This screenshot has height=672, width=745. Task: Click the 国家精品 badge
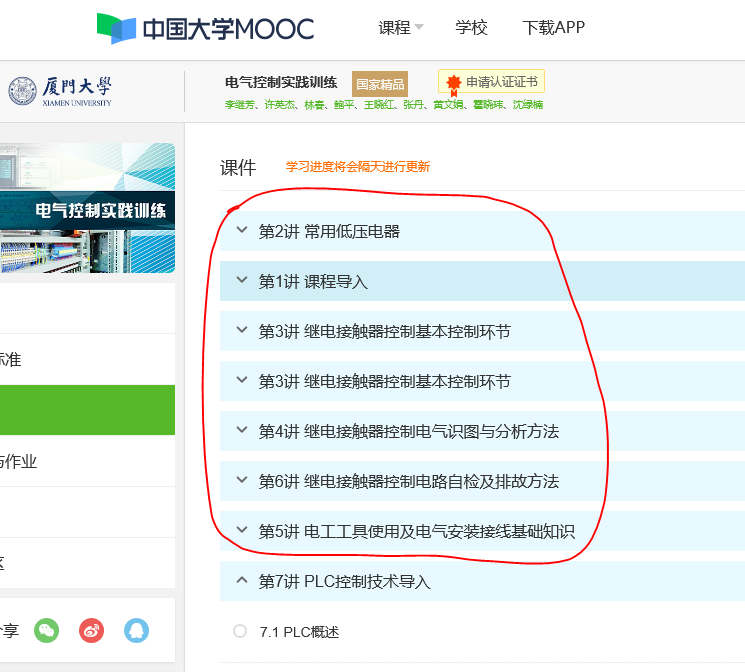point(380,84)
